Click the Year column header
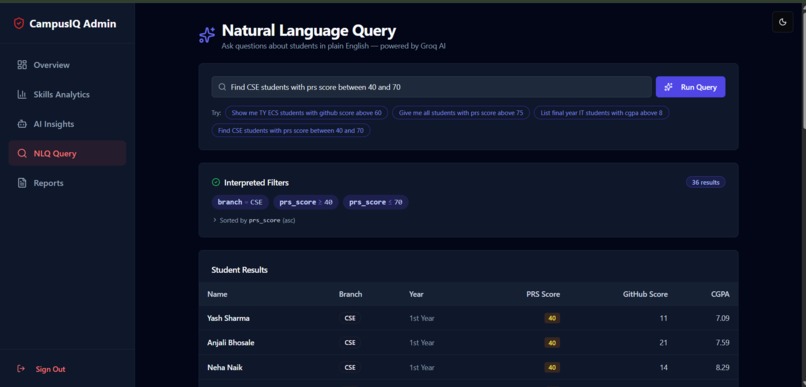 point(416,294)
